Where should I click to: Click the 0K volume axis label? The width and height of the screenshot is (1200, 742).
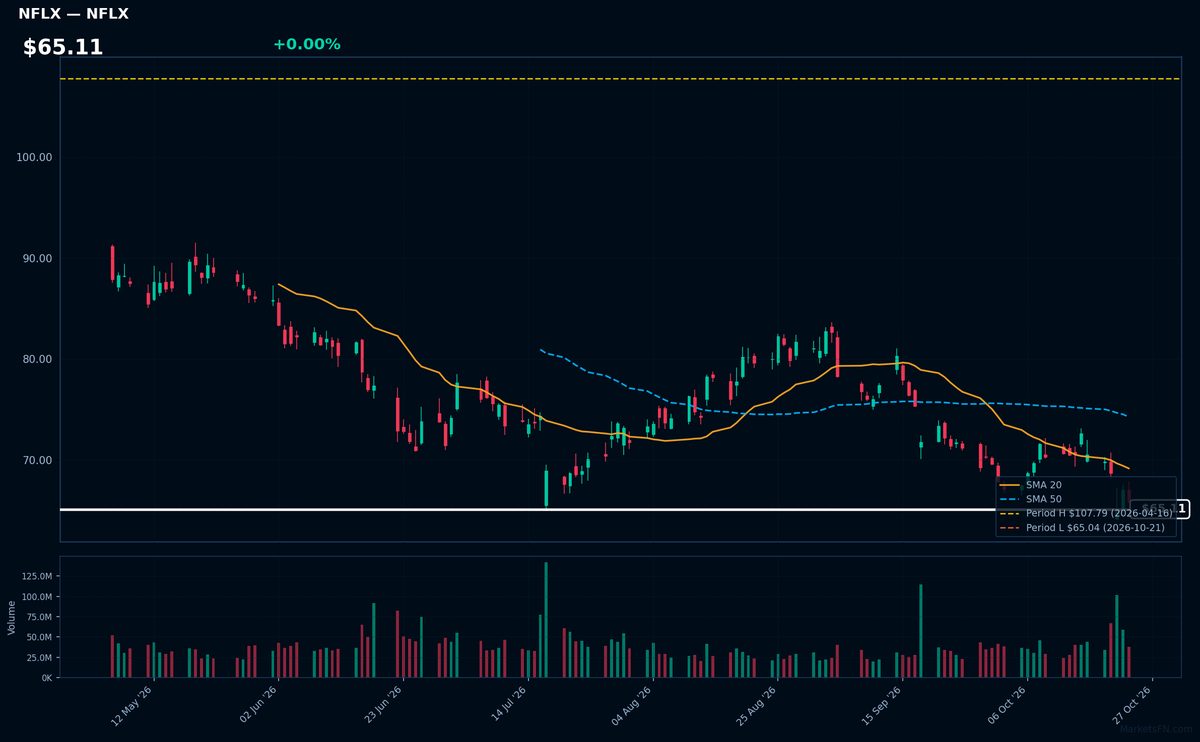(x=47, y=678)
